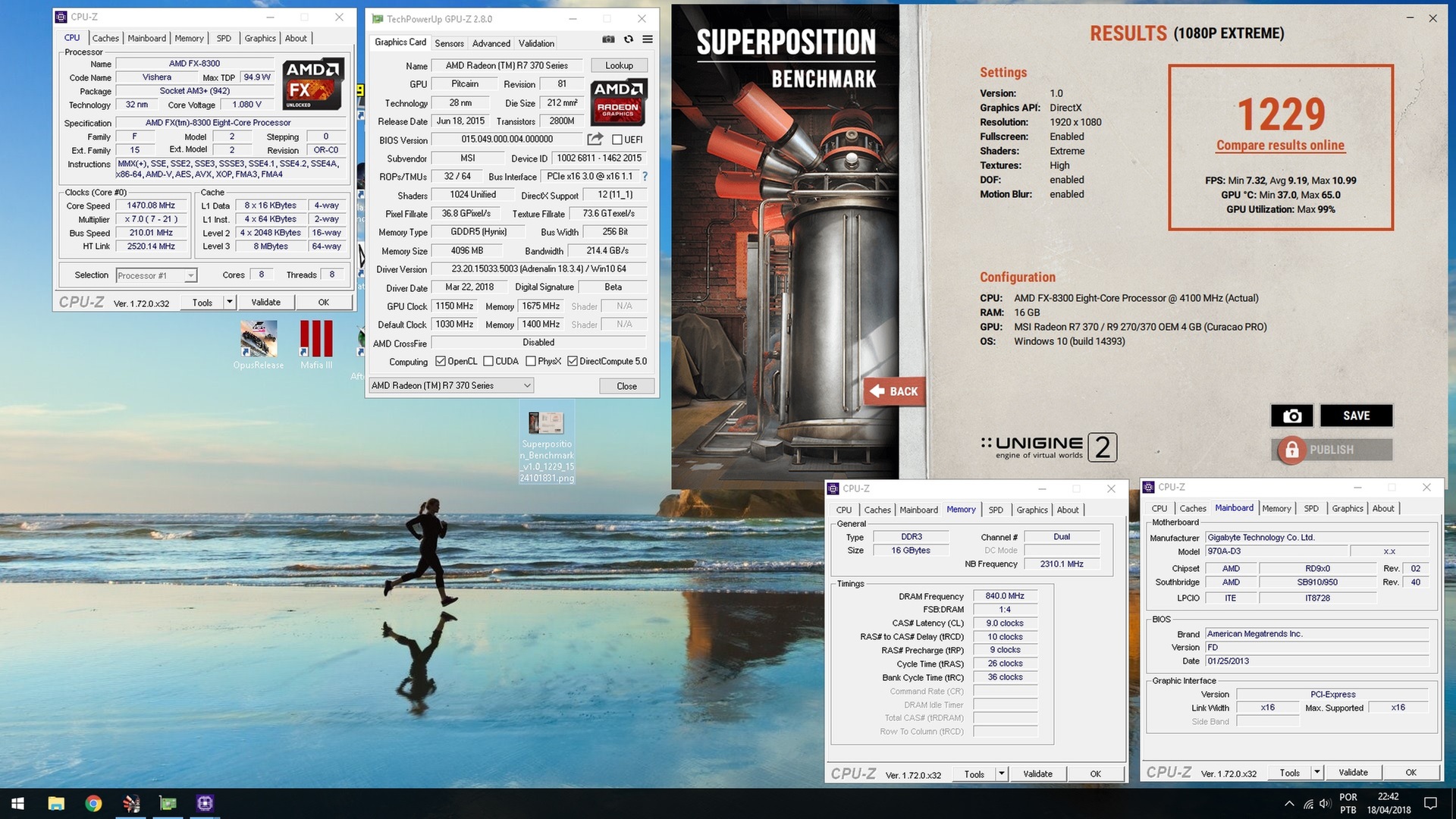Toggle the CUDA checkbox
Viewport: 1456px width, 819px height.
pos(488,361)
